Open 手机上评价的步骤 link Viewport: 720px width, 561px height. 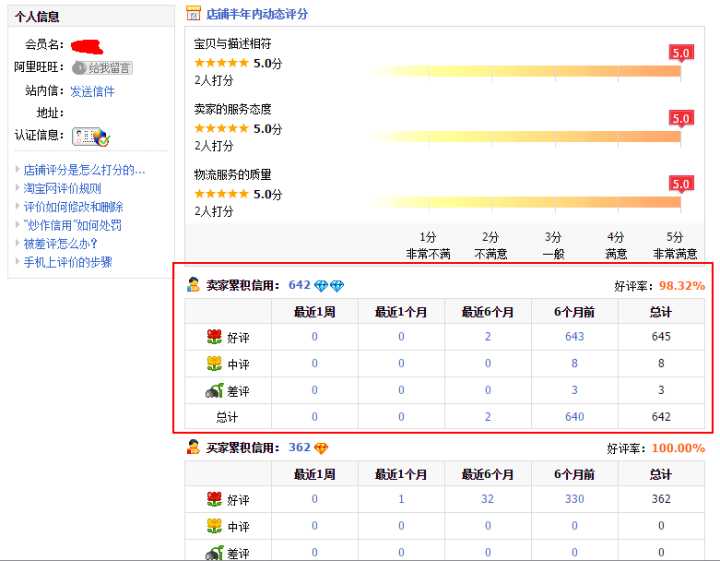pyautogui.click(x=68, y=263)
